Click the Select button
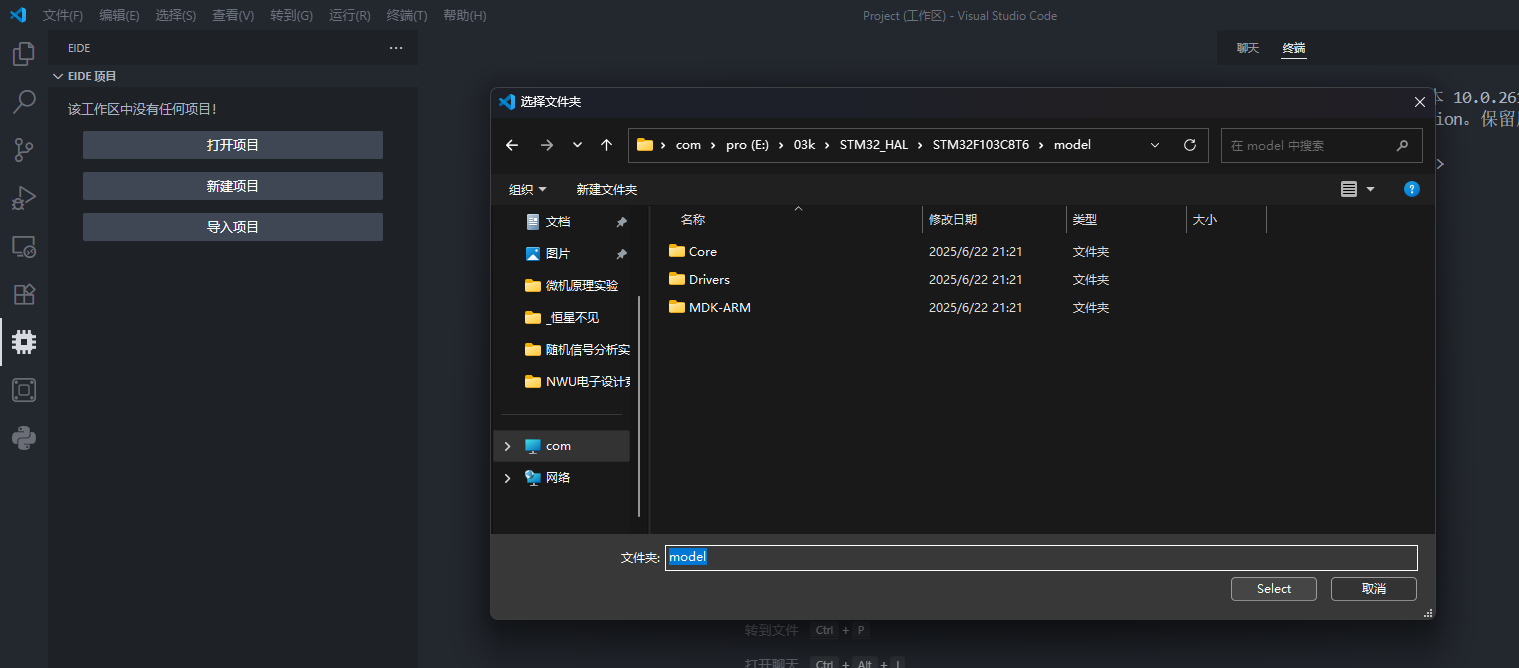Viewport: 1519px width, 668px height. pos(1273,589)
